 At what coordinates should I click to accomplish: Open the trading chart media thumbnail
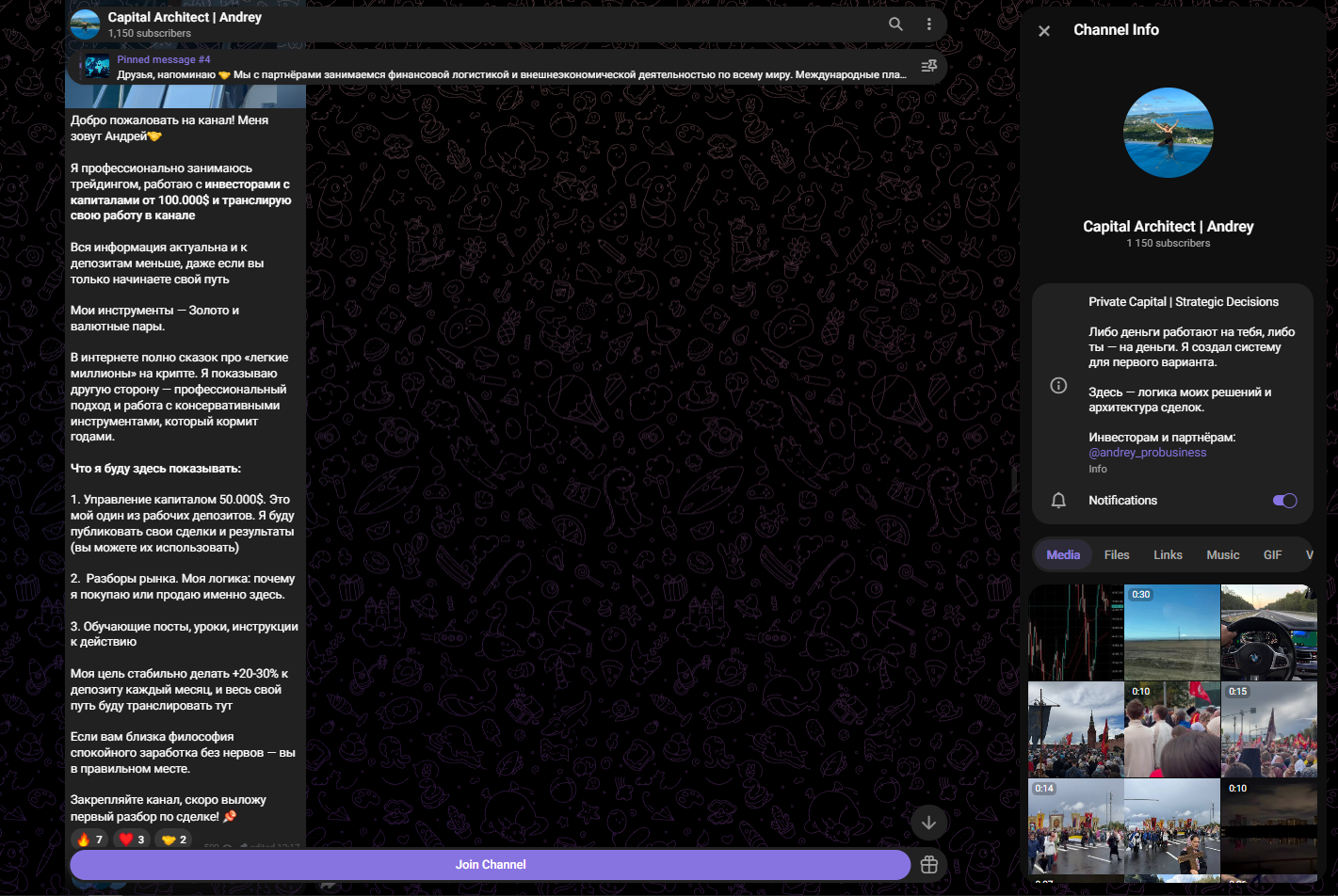click(1075, 632)
